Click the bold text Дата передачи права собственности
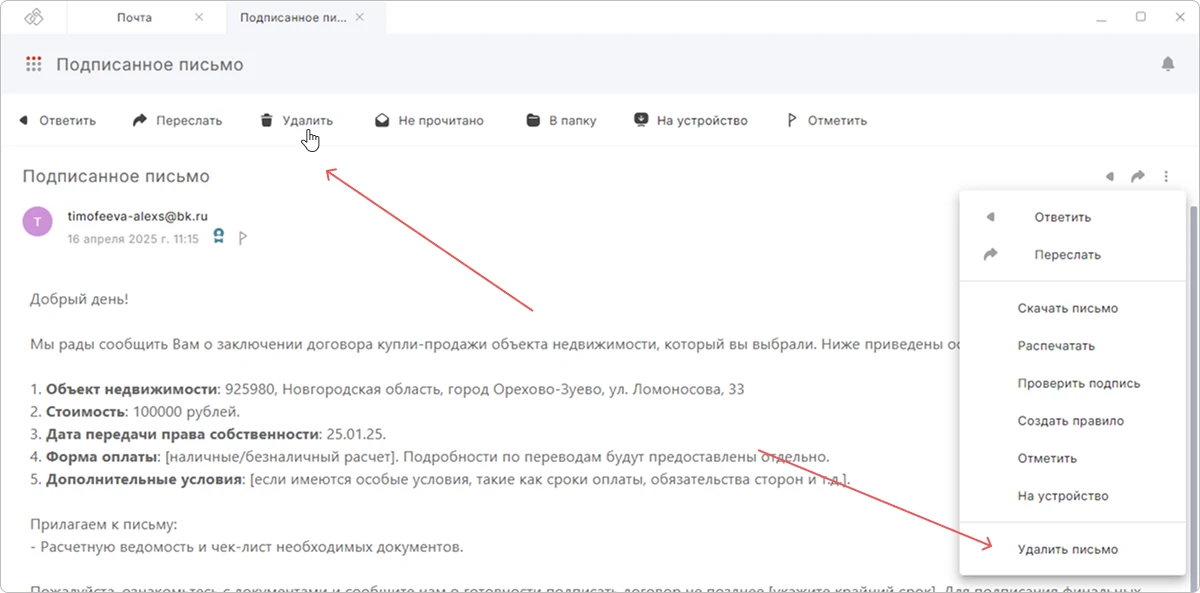Screen dimensions: 1200x593 click(182, 434)
